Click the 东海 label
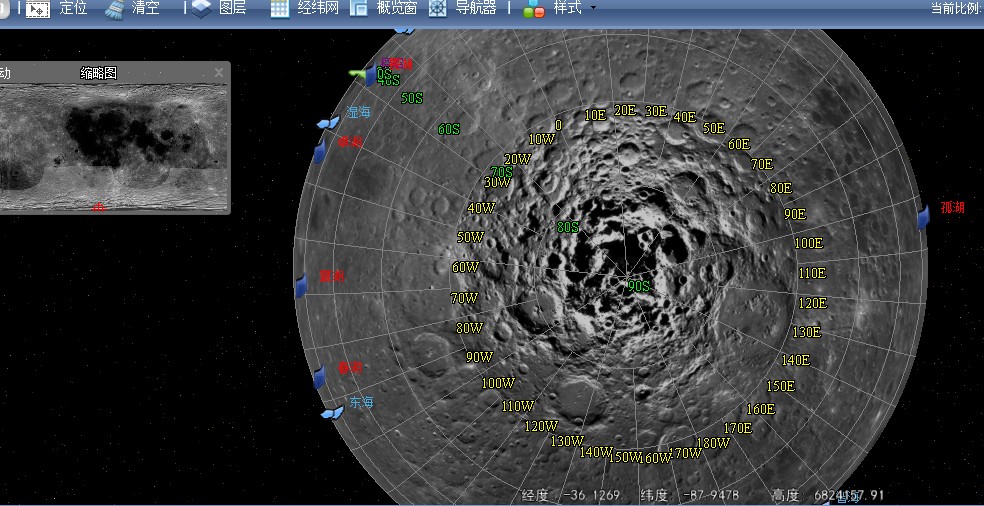This screenshot has width=984, height=506. click(x=361, y=402)
